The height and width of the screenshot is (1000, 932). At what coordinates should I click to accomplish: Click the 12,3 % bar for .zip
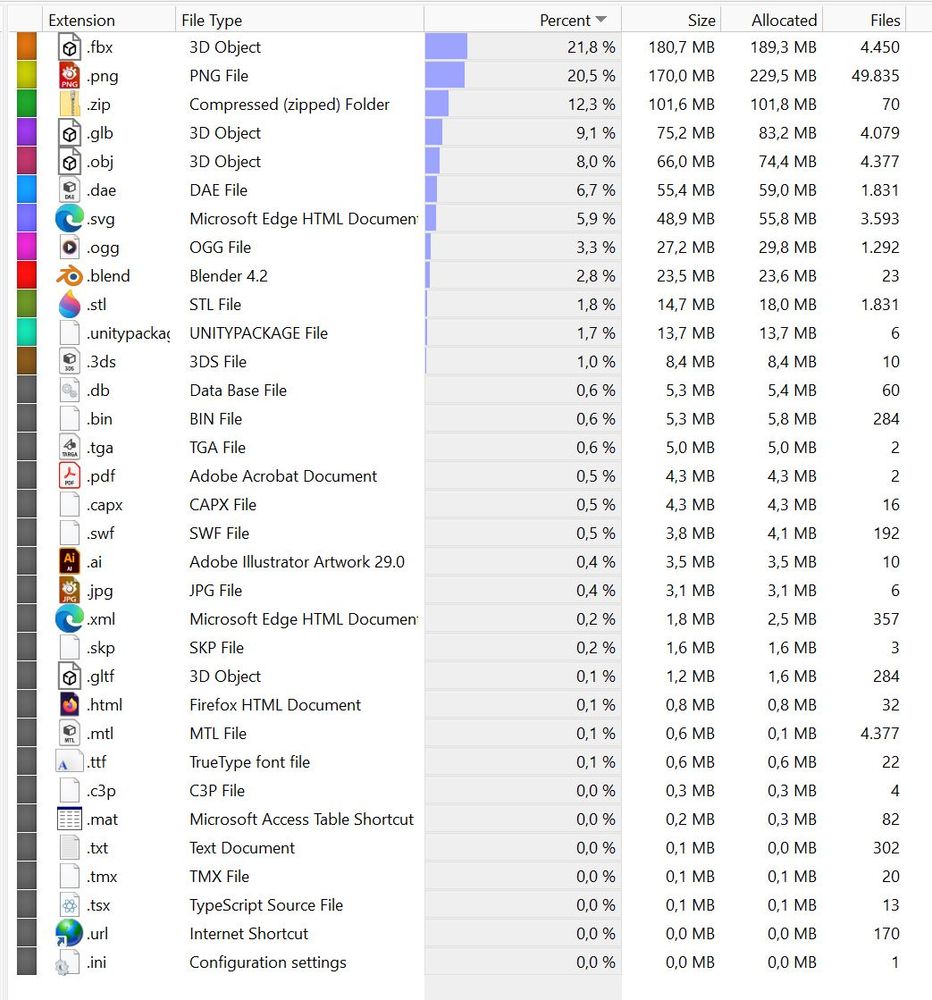coord(437,104)
